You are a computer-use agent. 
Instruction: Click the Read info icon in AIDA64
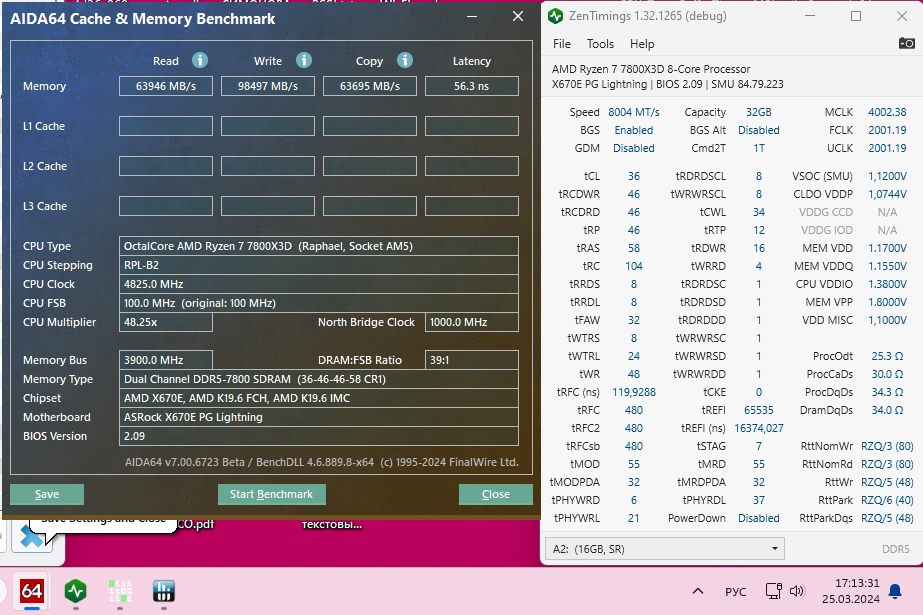pos(200,60)
